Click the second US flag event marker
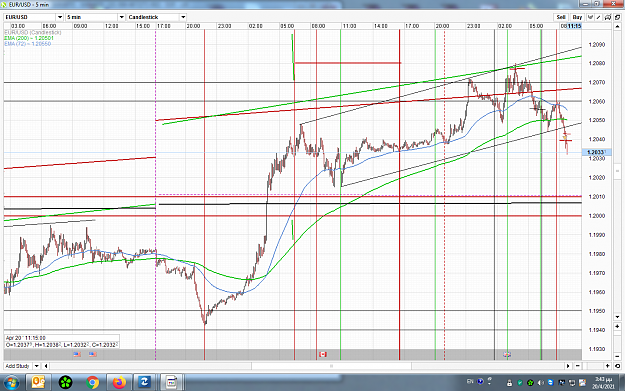This screenshot has width=625, height=391. [x=93, y=354]
